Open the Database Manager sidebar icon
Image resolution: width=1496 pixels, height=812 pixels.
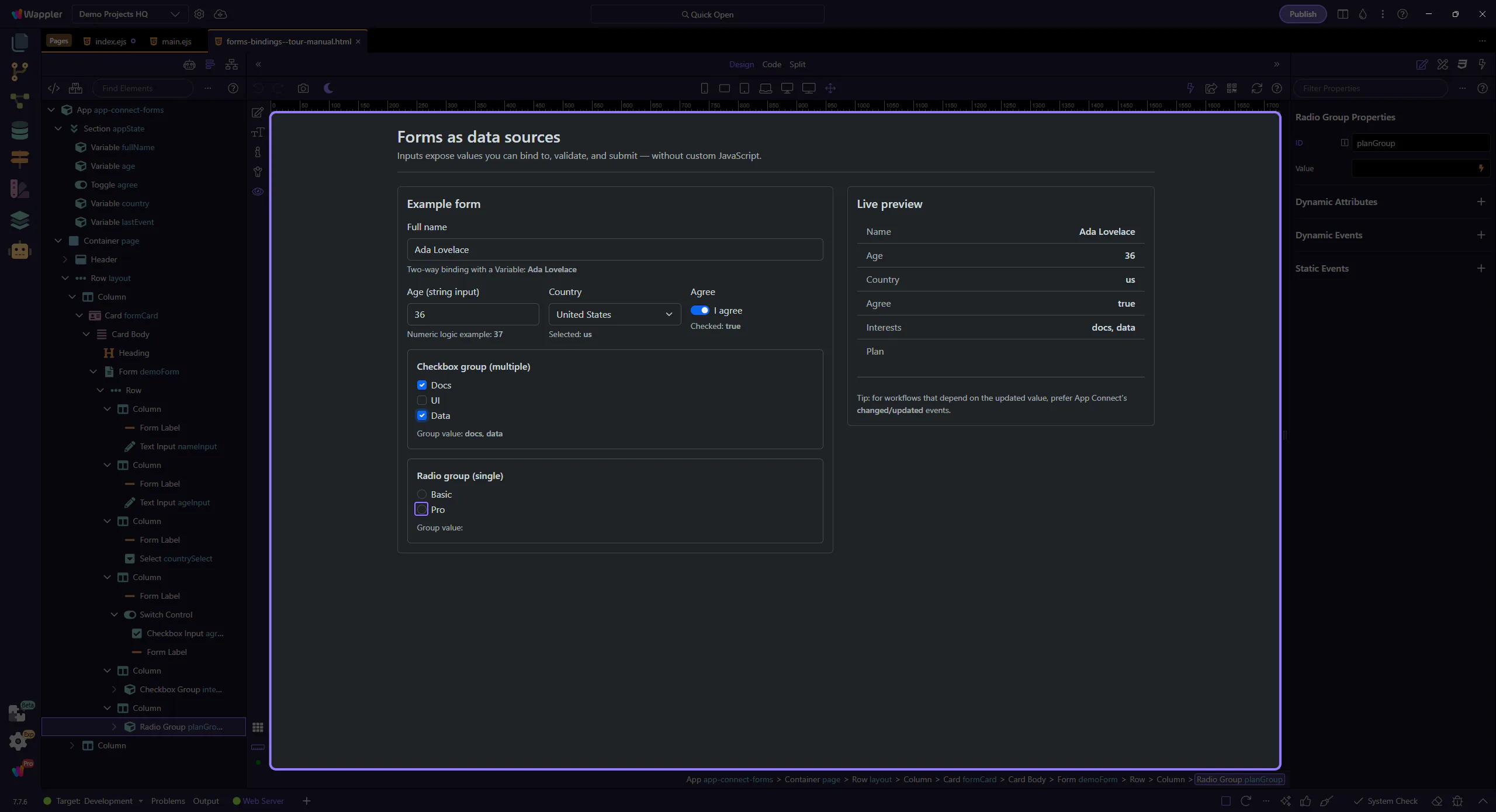pos(19,130)
